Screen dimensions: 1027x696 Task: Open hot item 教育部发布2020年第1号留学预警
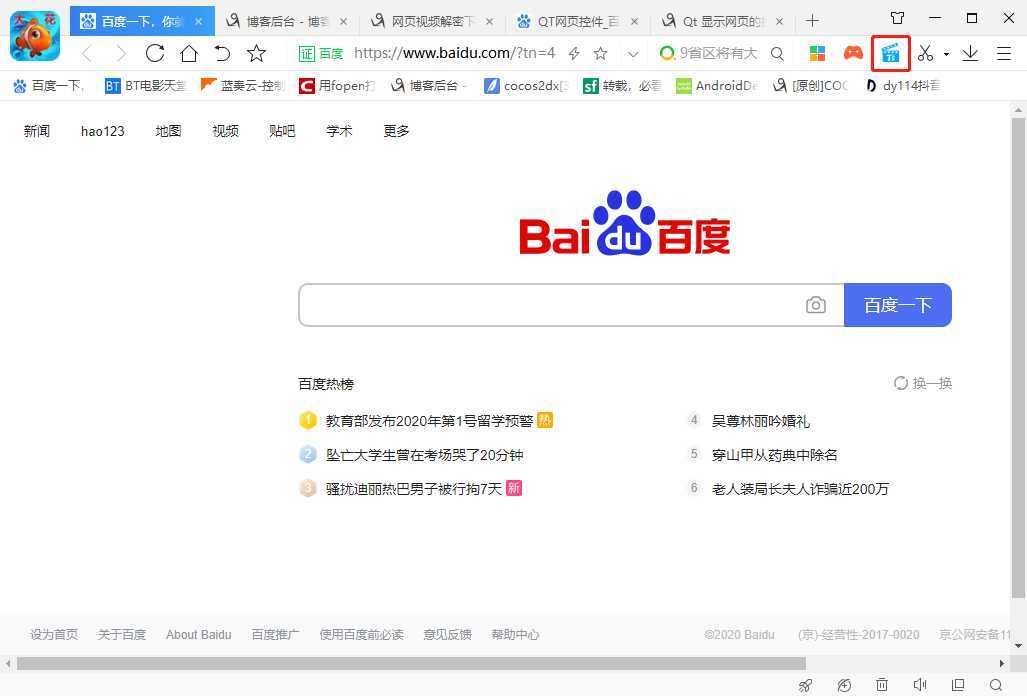[430, 421]
